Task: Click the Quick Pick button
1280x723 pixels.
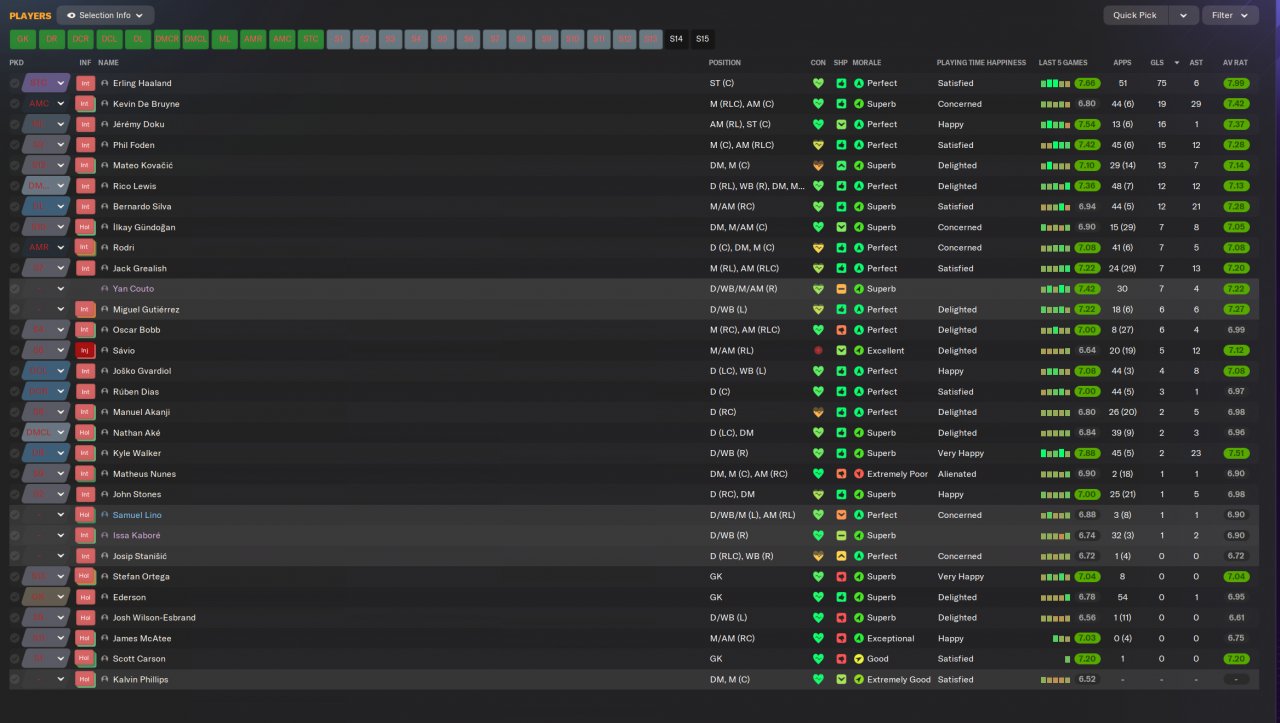Action: point(1135,15)
